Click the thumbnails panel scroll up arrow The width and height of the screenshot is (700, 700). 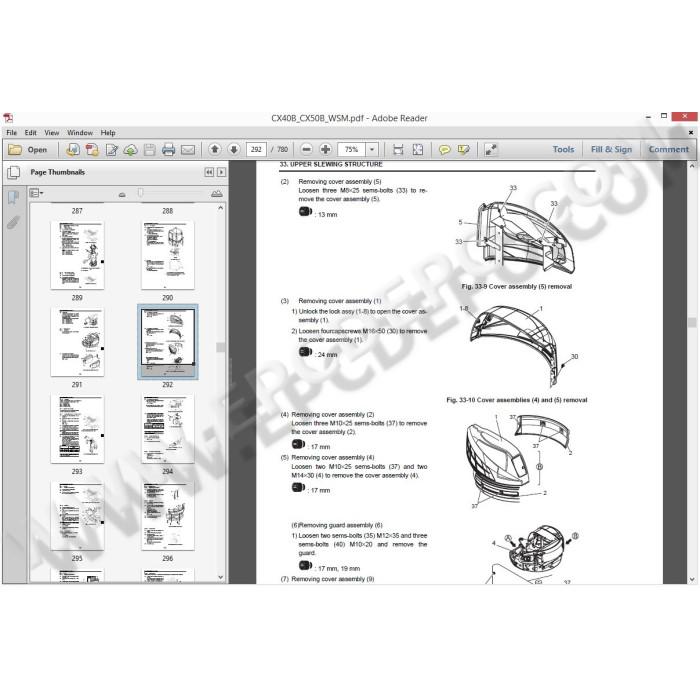point(221,208)
